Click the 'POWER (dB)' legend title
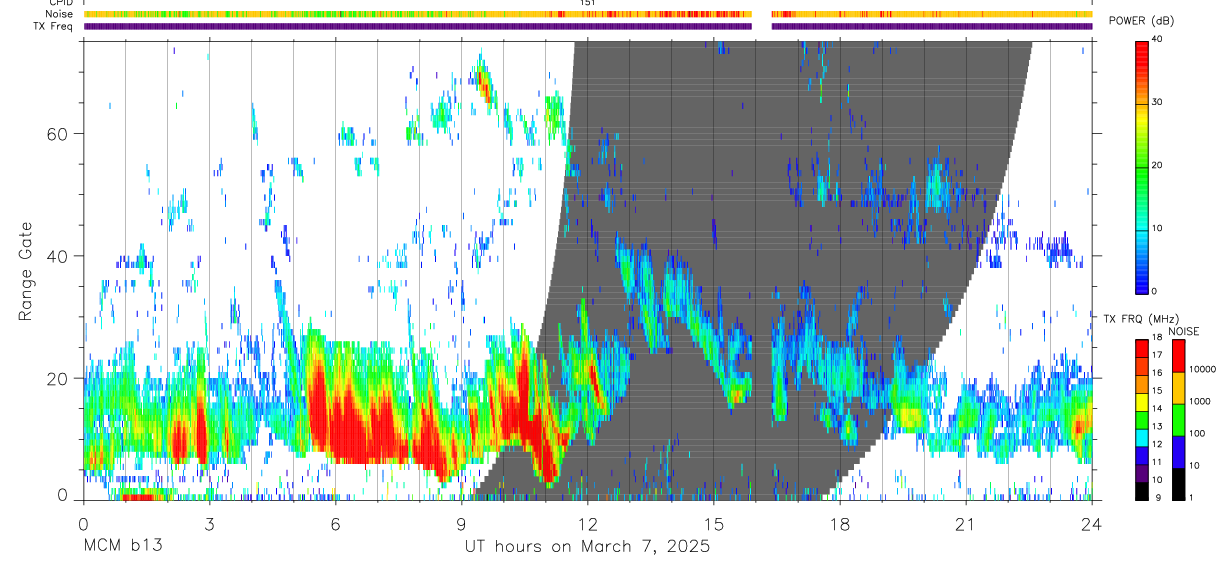 pyautogui.click(x=1141, y=21)
